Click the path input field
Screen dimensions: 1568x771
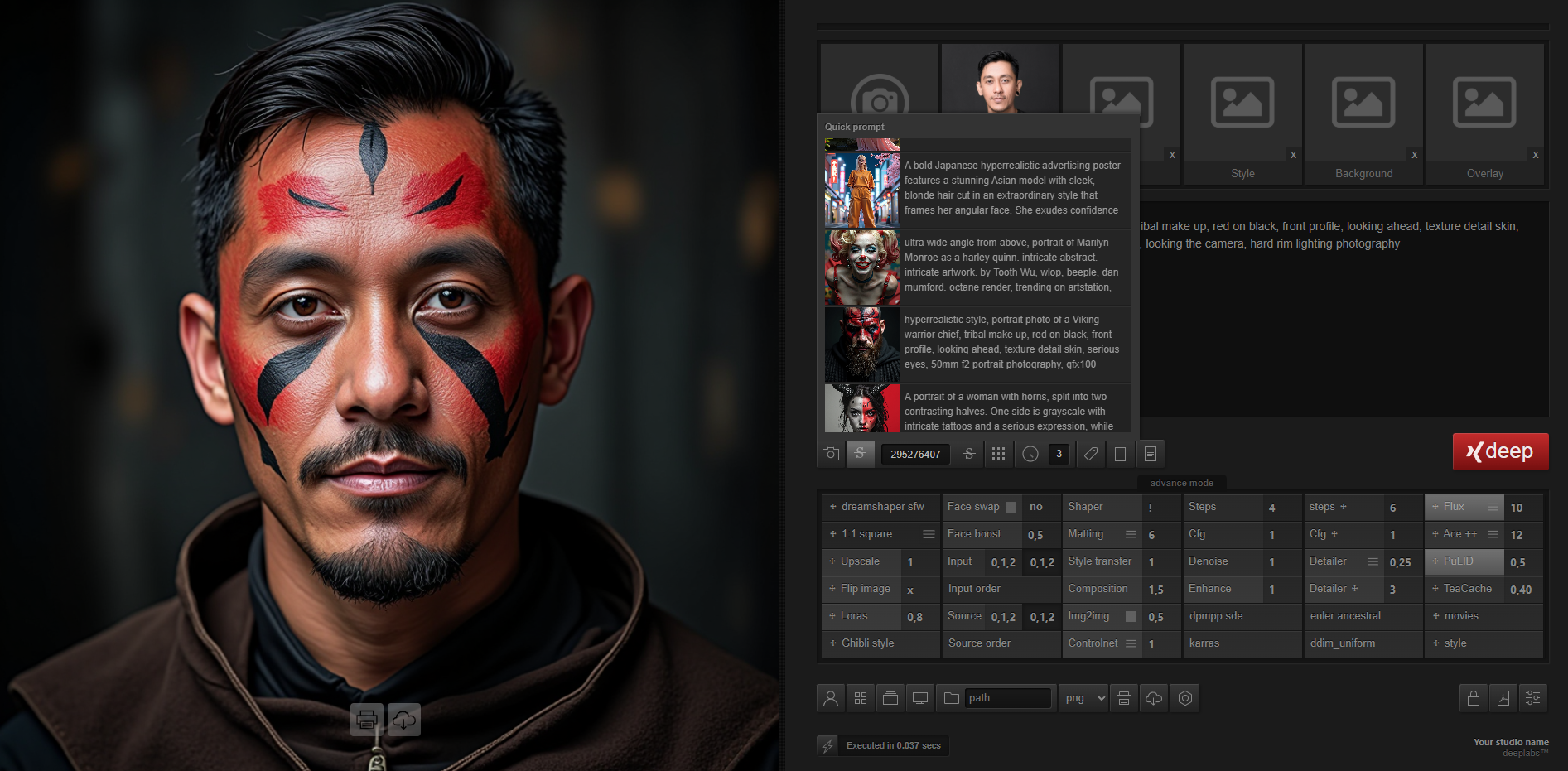(1007, 698)
